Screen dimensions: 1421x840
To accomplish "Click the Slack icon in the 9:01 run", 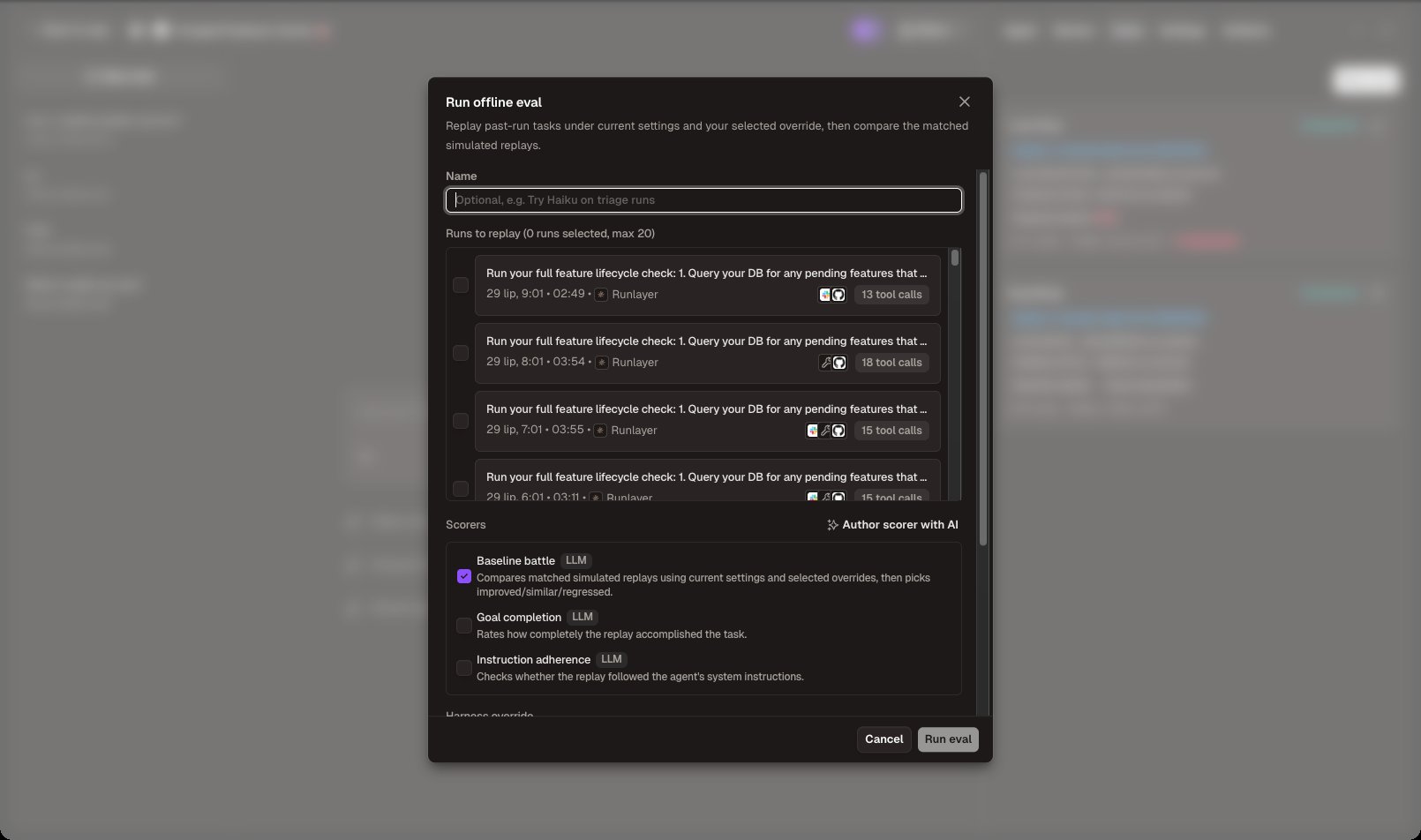I will 825,295.
